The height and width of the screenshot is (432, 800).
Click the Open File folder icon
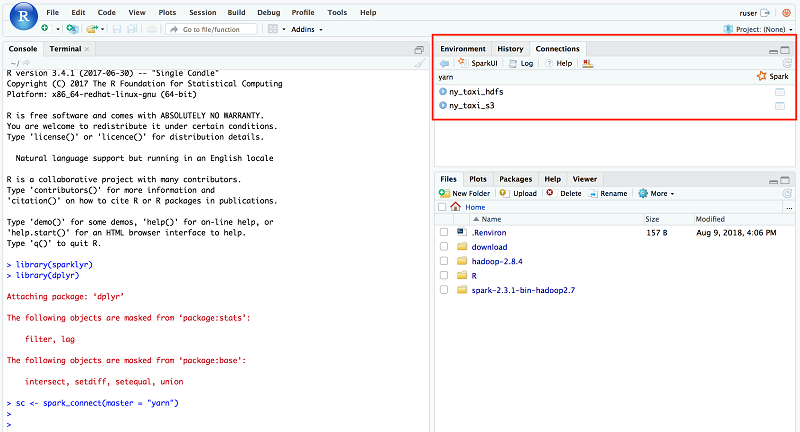click(x=91, y=29)
